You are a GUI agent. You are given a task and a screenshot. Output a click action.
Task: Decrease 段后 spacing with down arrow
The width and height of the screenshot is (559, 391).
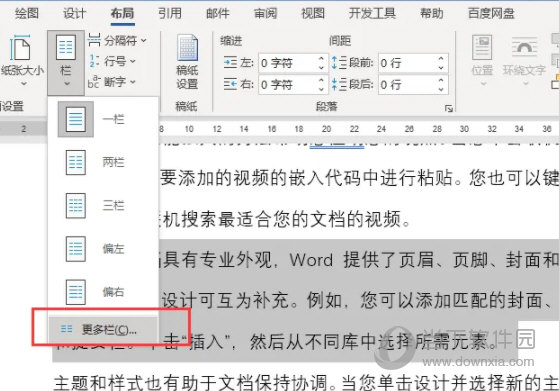[441, 89]
